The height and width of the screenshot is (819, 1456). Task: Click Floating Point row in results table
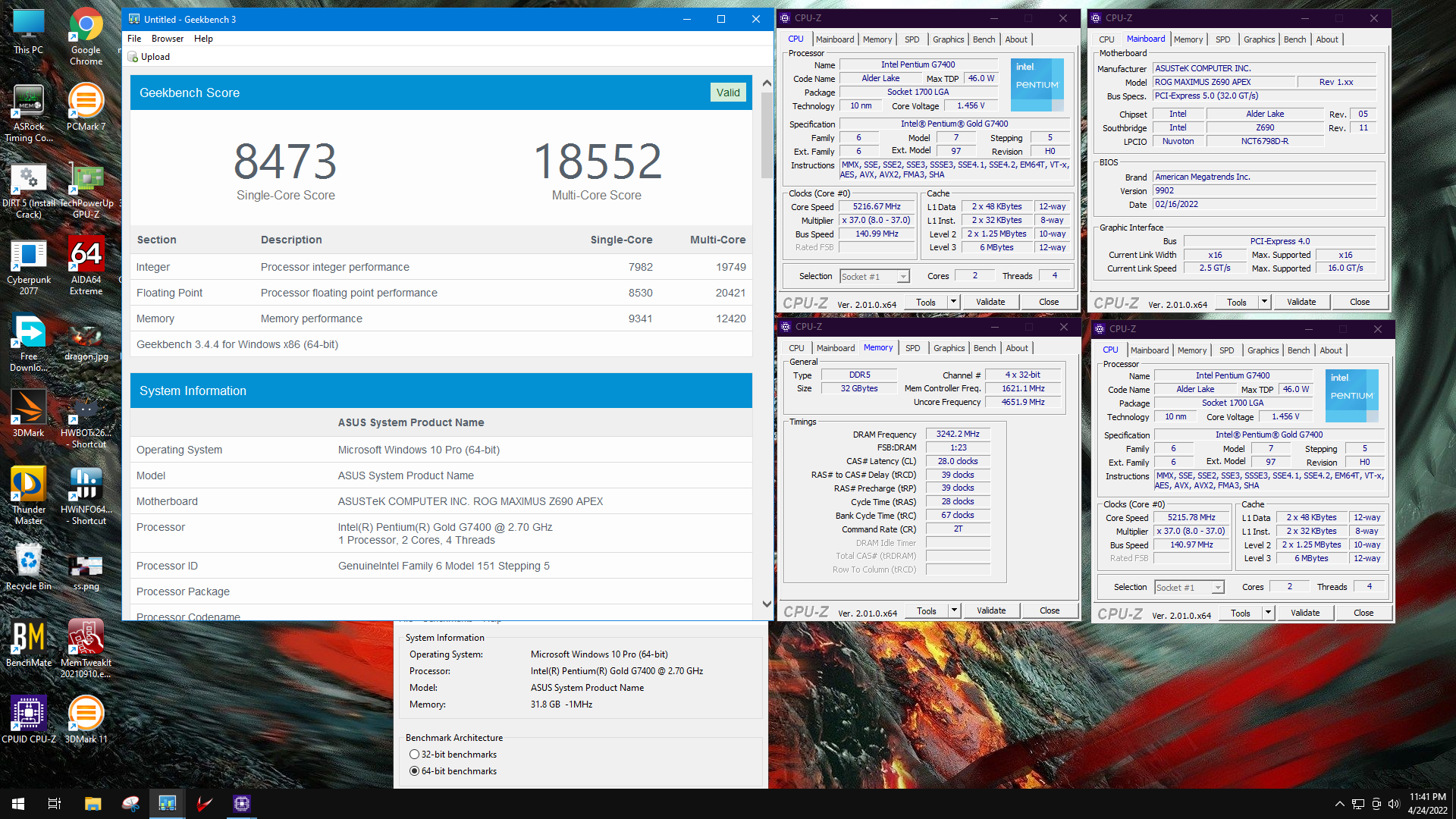click(x=441, y=293)
